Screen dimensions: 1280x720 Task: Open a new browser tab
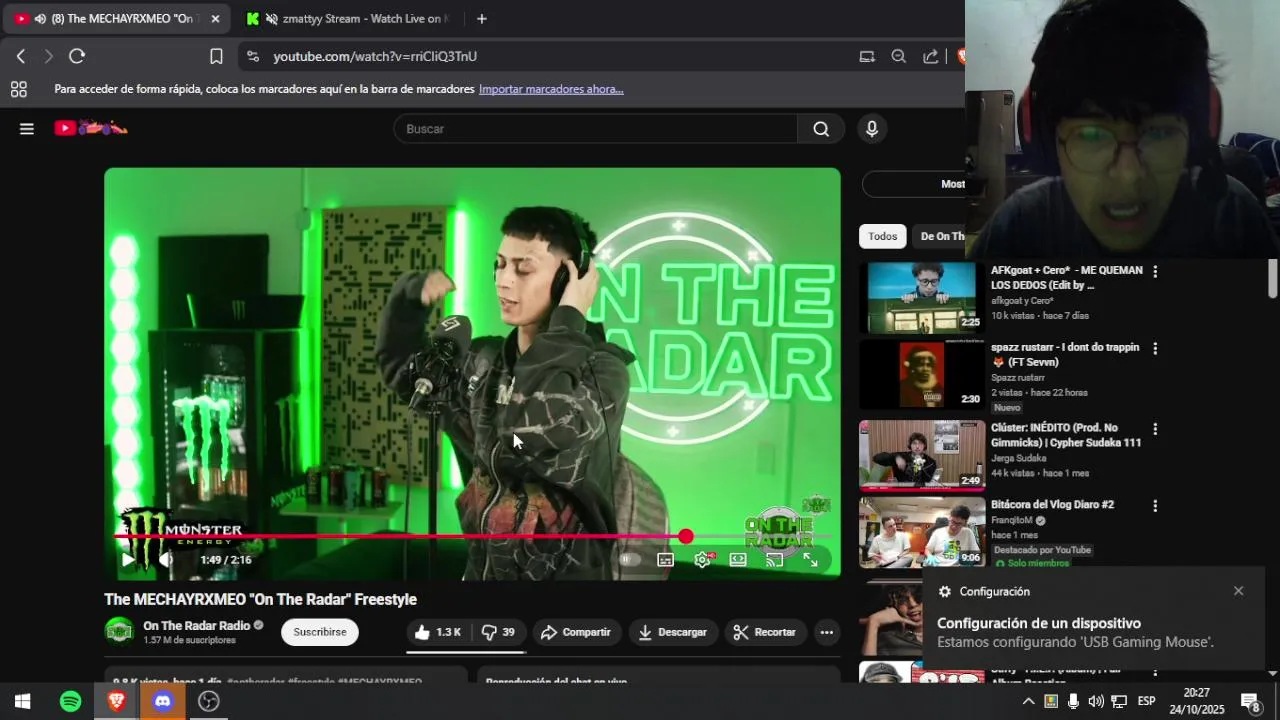click(x=481, y=18)
